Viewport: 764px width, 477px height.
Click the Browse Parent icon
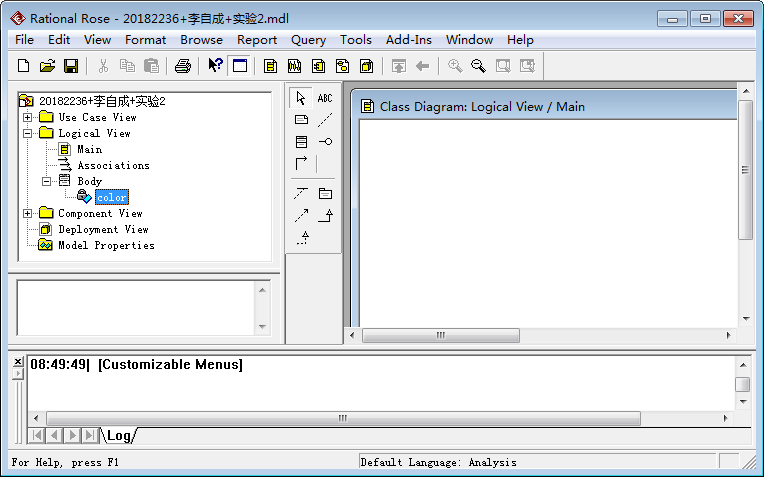click(399, 66)
